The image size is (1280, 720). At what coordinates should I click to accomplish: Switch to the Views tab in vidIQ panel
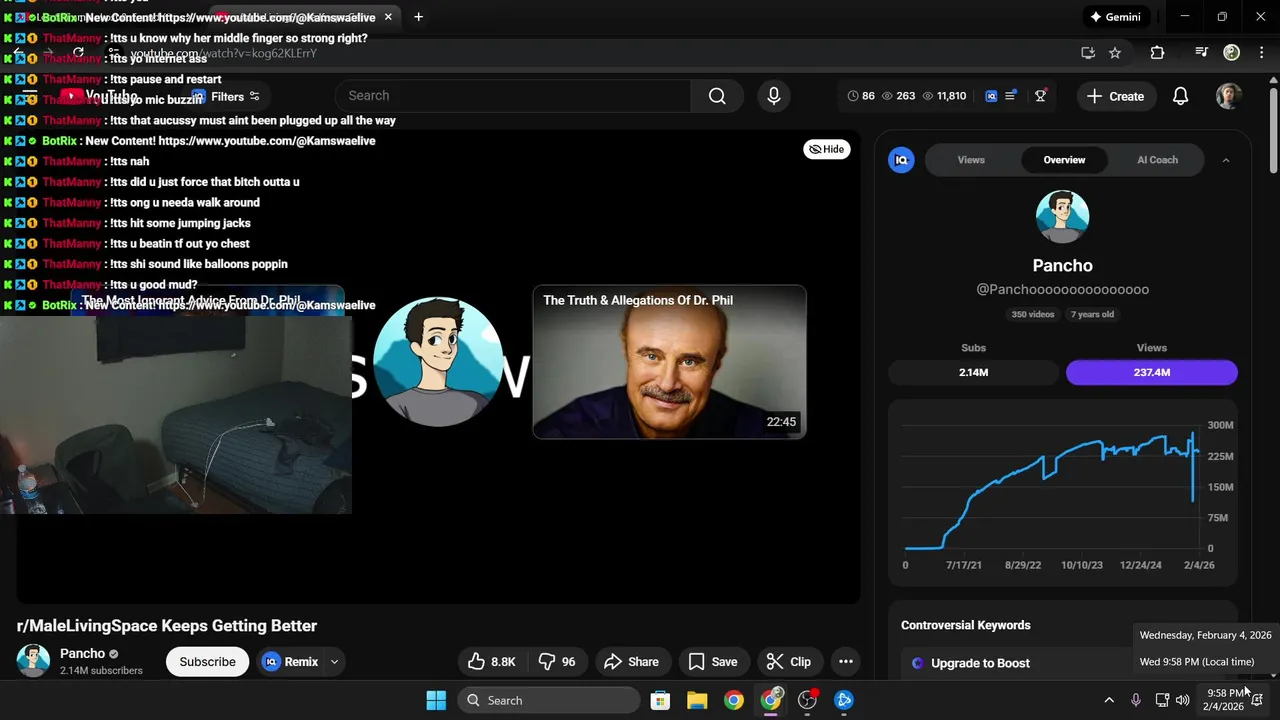point(971,160)
